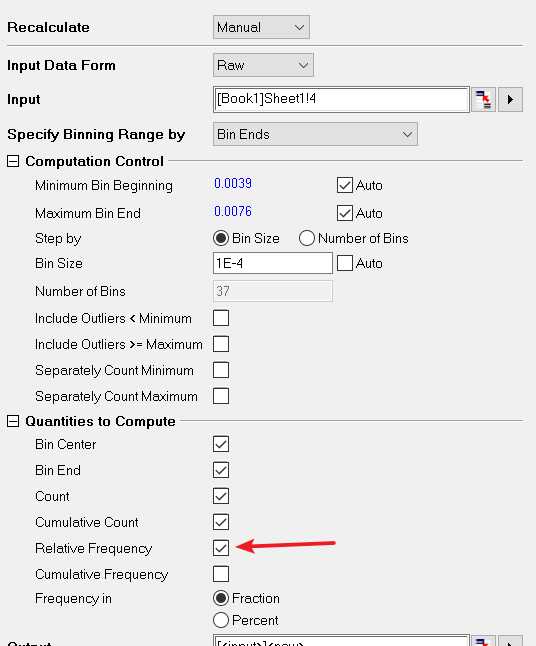Check Include Outliers >= Maximum
This screenshot has height=646, width=536.
[x=221, y=344]
